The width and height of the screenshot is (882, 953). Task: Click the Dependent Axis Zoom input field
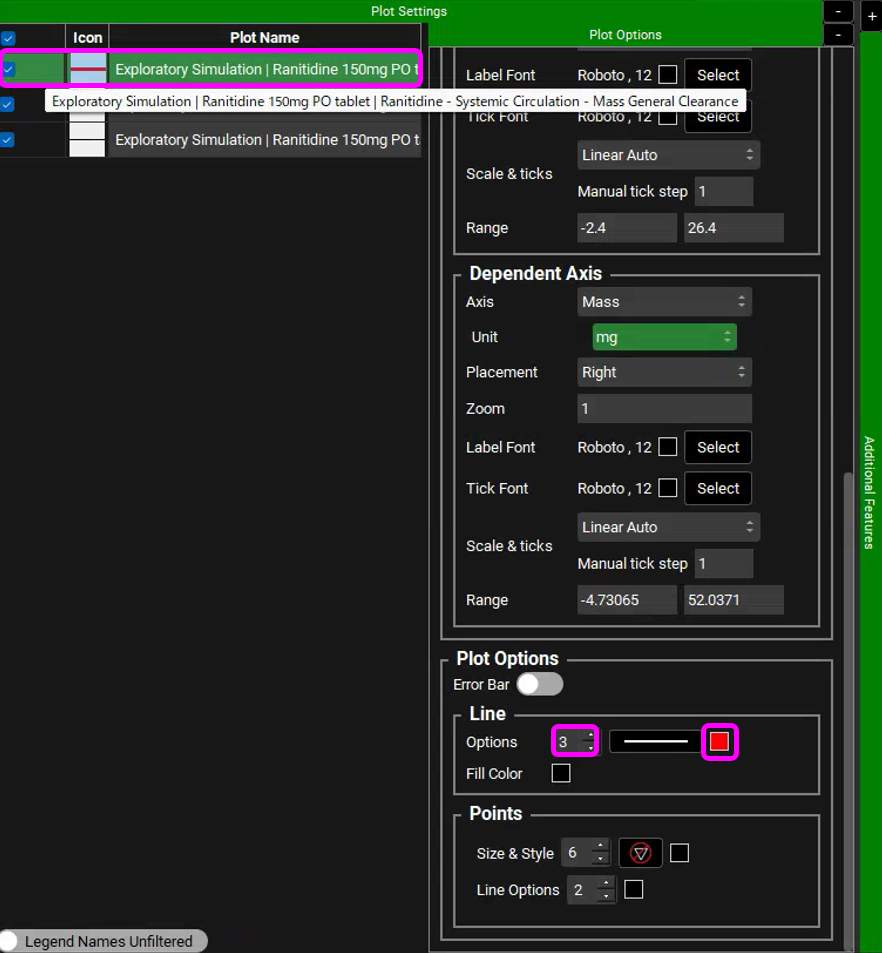pyautogui.click(x=664, y=408)
